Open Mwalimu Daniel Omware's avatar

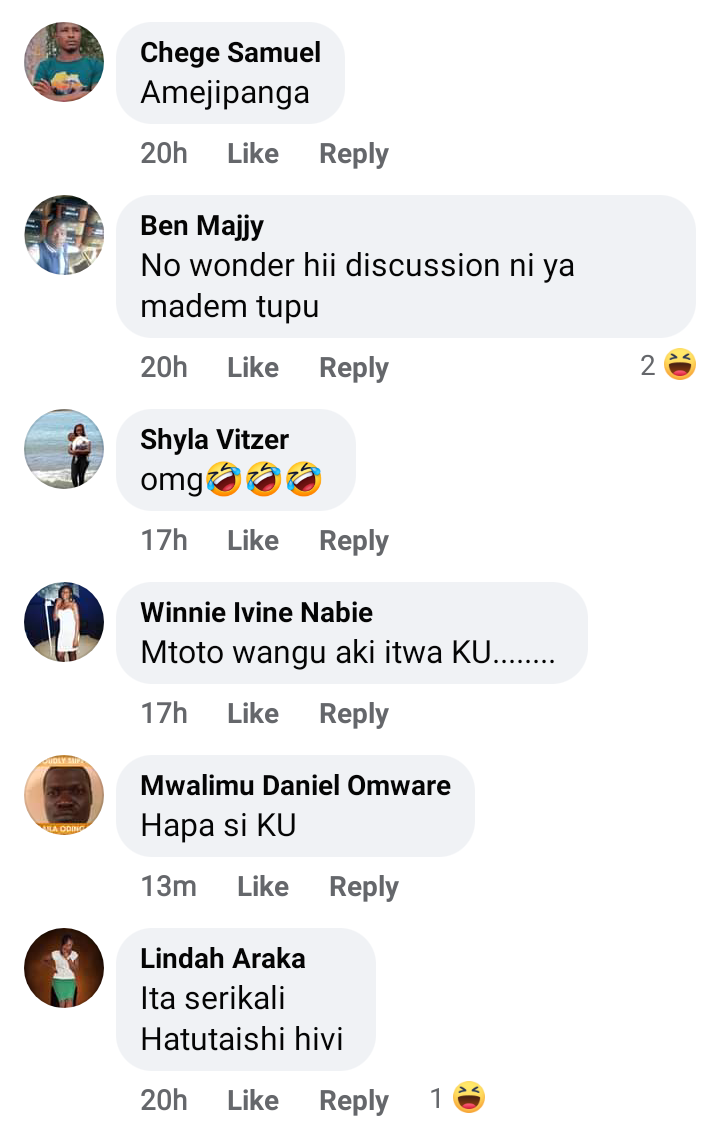64,795
